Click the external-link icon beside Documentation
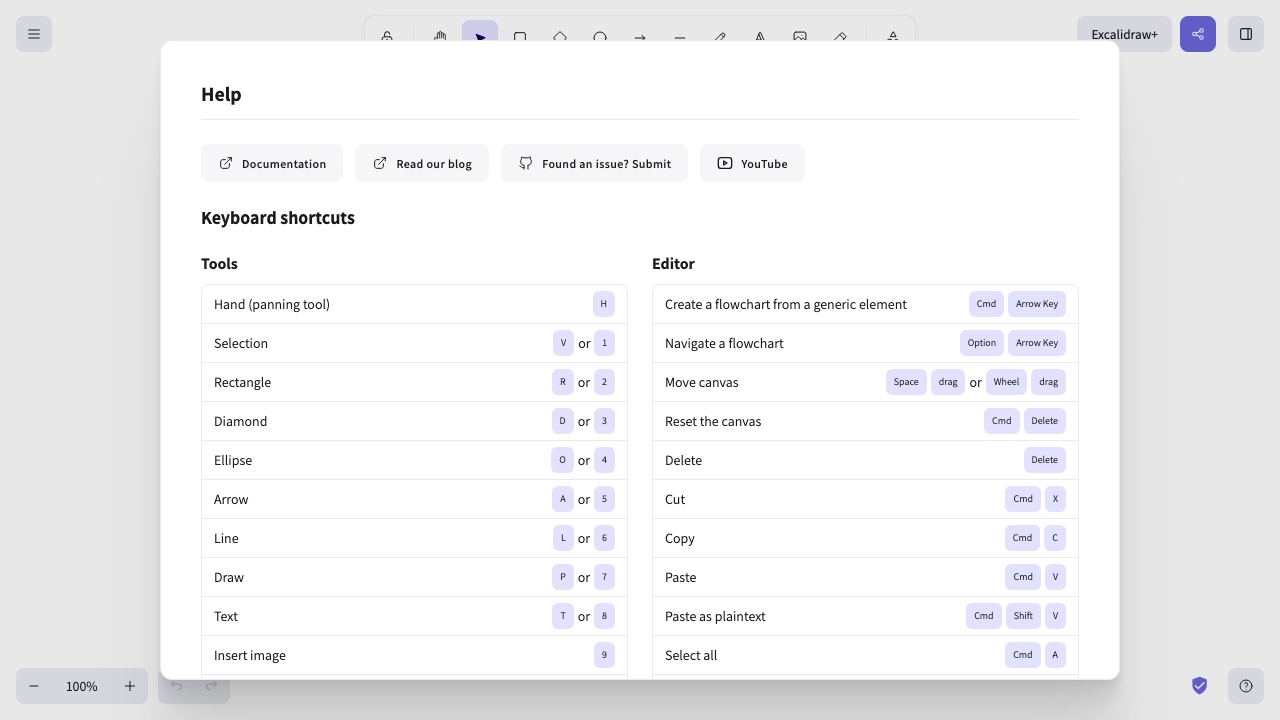 226,163
